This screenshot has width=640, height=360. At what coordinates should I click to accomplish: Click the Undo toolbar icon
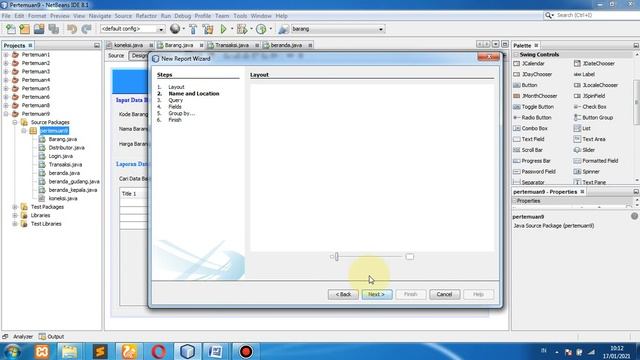coord(72,29)
